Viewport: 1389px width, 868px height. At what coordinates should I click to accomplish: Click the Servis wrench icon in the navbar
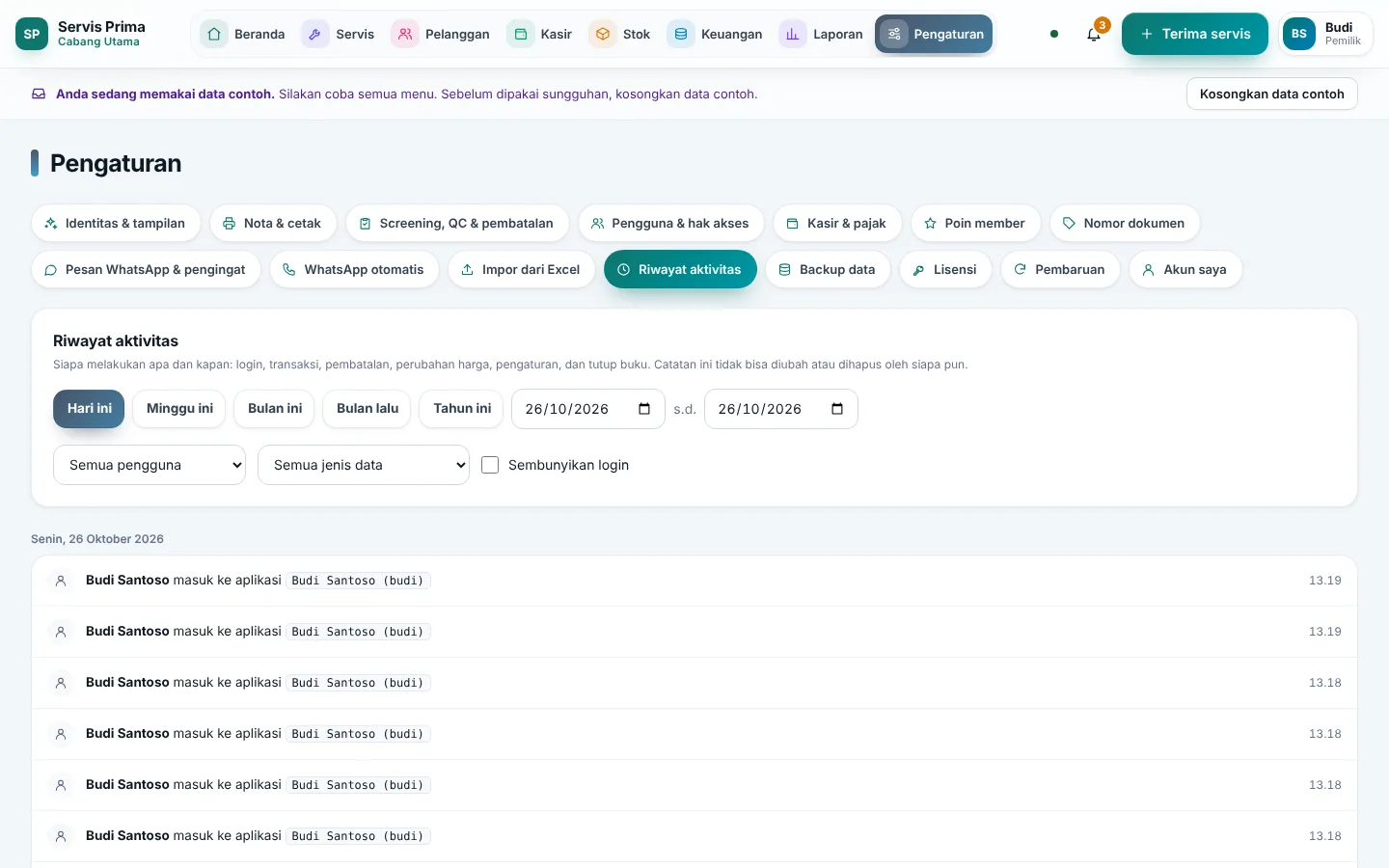[x=315, y=34]
